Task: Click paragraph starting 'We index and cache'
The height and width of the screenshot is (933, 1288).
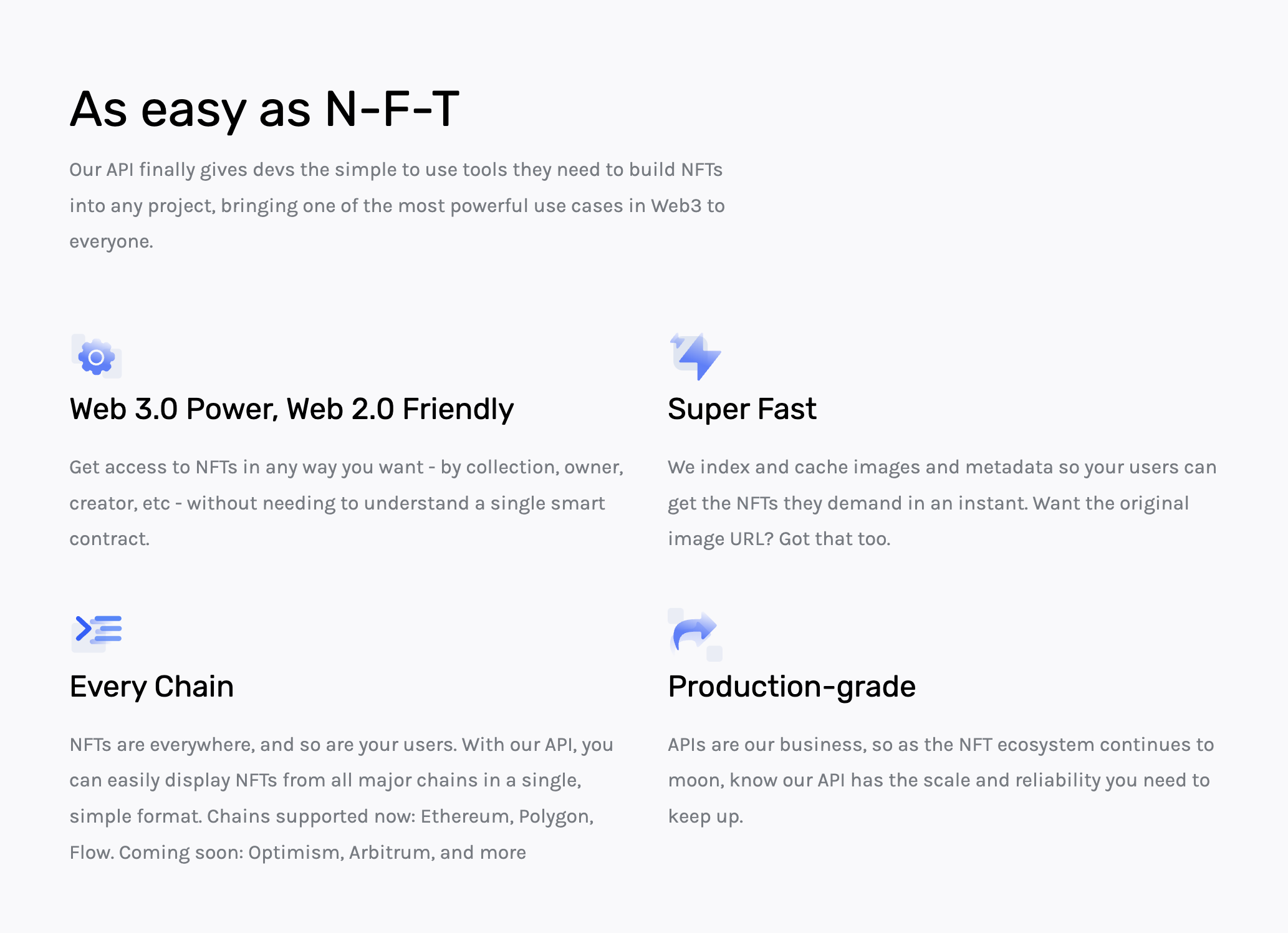Action: (942, 503)
